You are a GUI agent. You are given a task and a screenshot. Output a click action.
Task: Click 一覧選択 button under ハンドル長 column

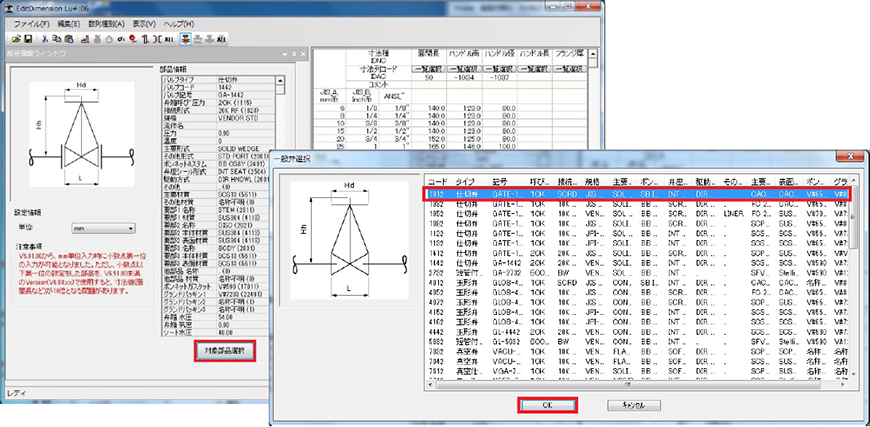[x=535, y=69]
